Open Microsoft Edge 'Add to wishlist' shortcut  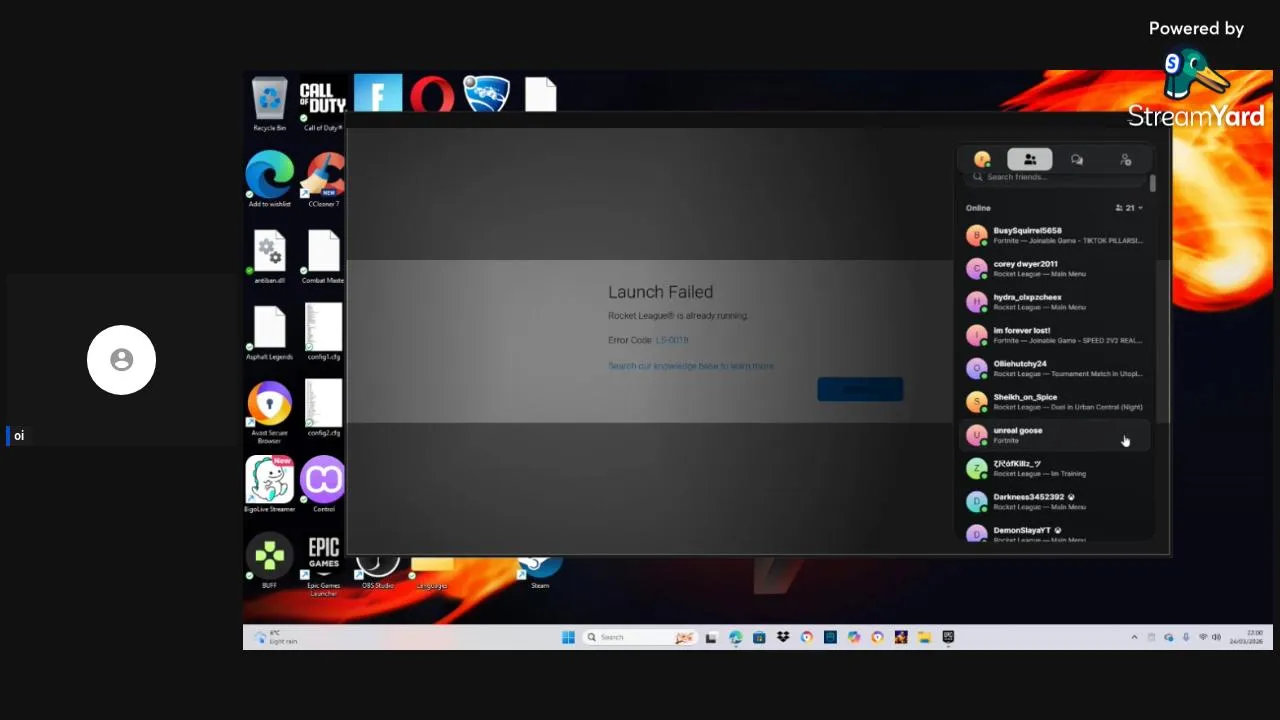[269, 180]
